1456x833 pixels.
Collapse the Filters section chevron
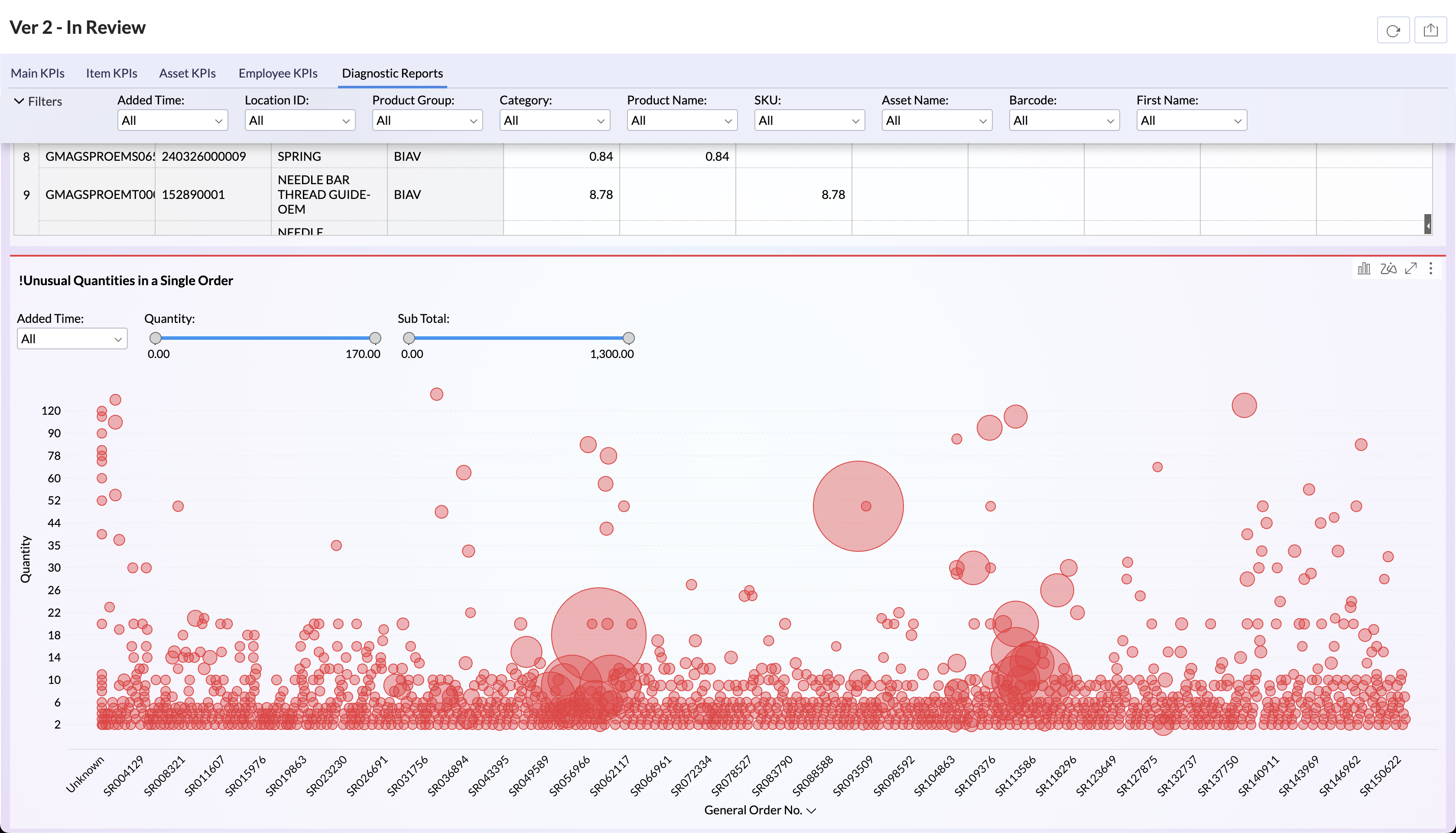pos(19,101)
